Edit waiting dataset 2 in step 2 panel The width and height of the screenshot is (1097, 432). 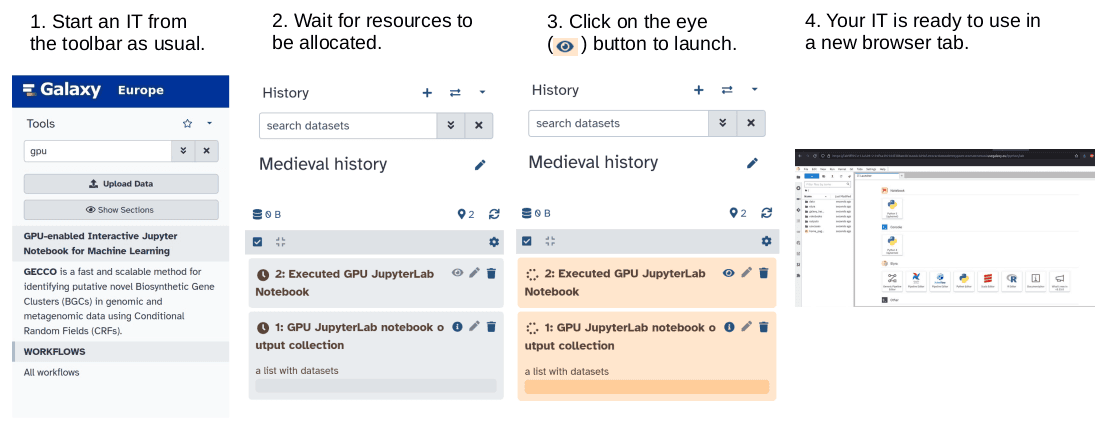point(474,273)
